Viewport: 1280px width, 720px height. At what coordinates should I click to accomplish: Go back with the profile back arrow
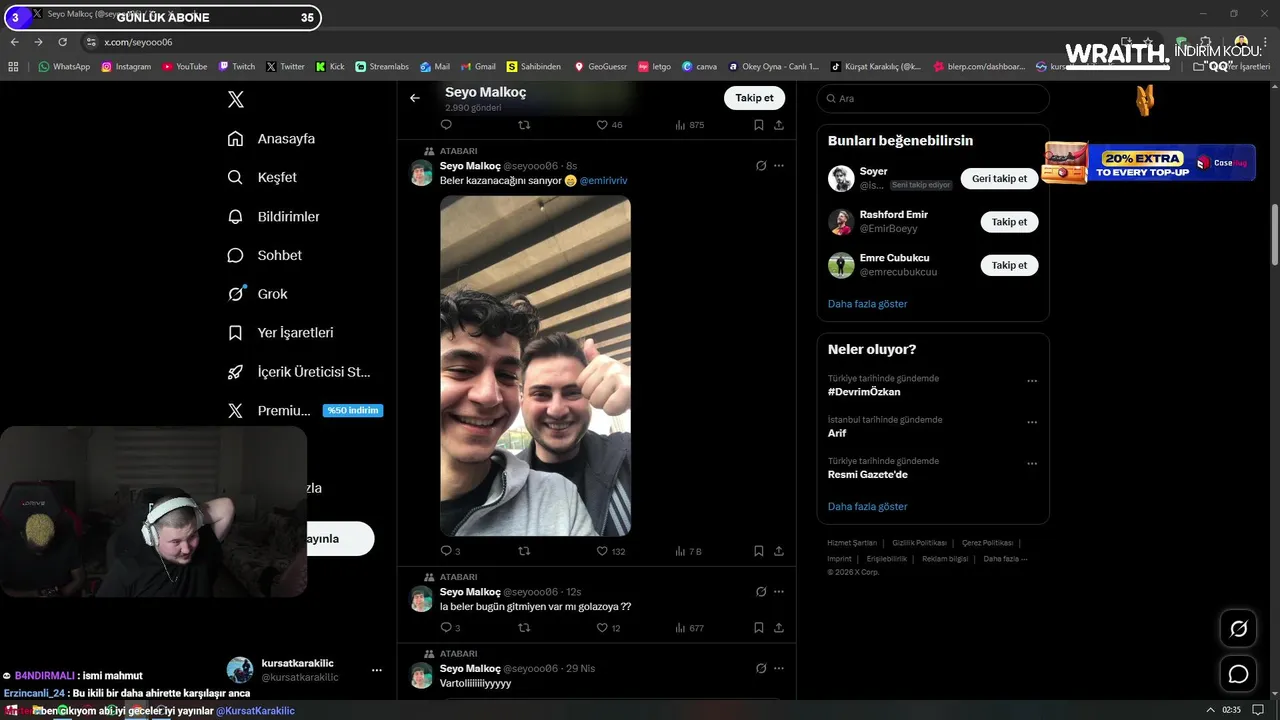coord(415,98)
